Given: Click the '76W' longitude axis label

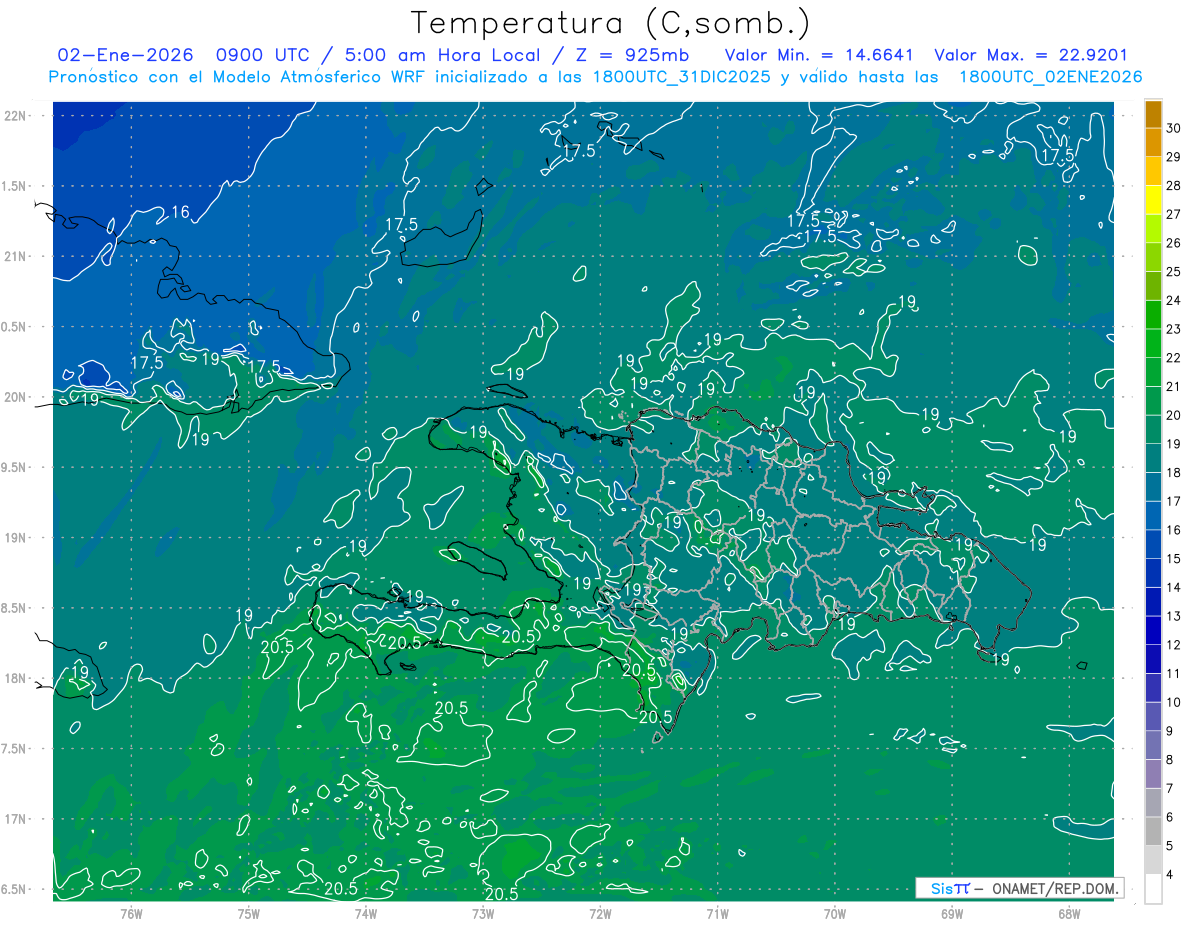Looking at the screenshot, I should [131, 914].
